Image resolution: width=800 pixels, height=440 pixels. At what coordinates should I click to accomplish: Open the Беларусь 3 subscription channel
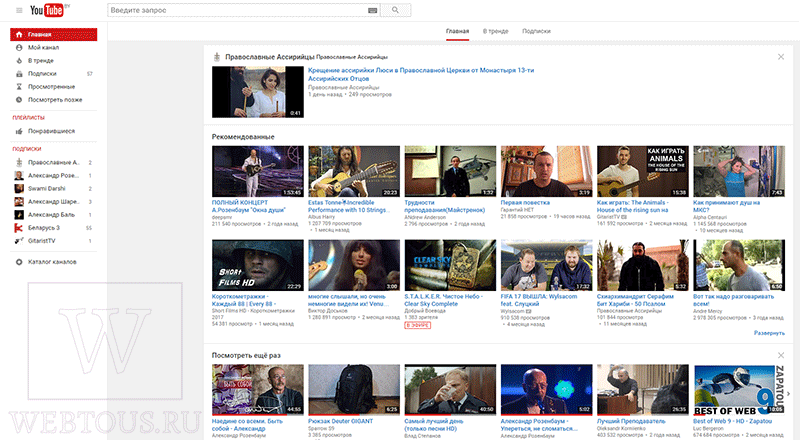coord(43,228)
